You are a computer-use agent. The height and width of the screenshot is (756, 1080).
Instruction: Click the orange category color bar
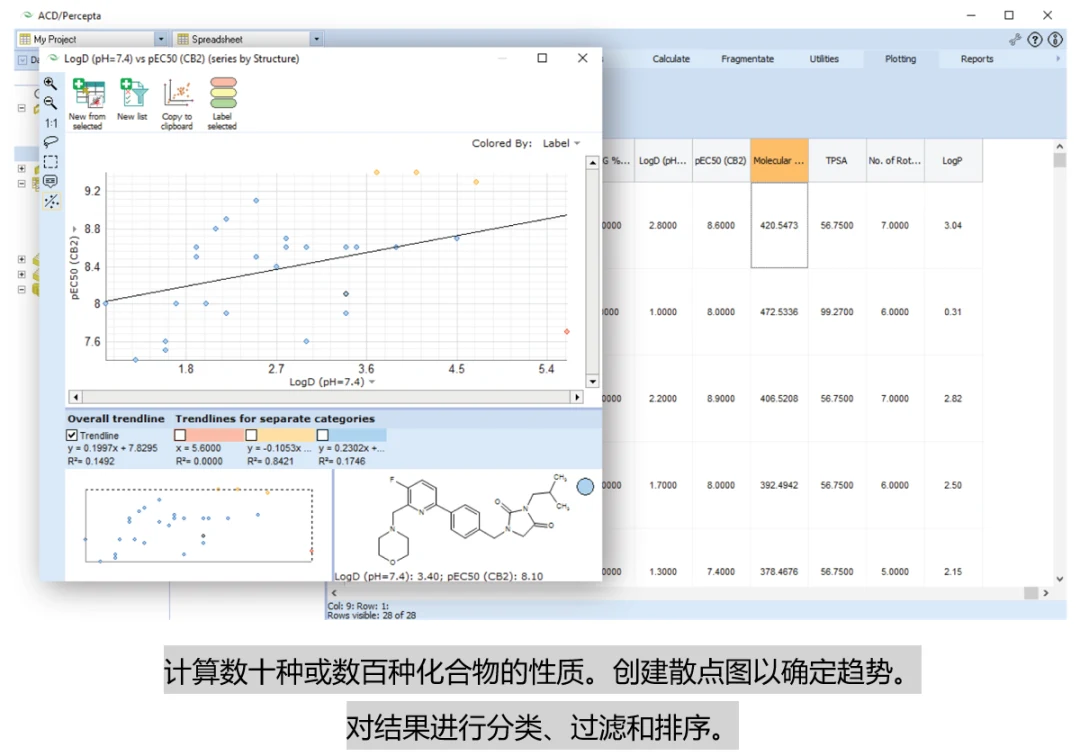pos(287,435)
